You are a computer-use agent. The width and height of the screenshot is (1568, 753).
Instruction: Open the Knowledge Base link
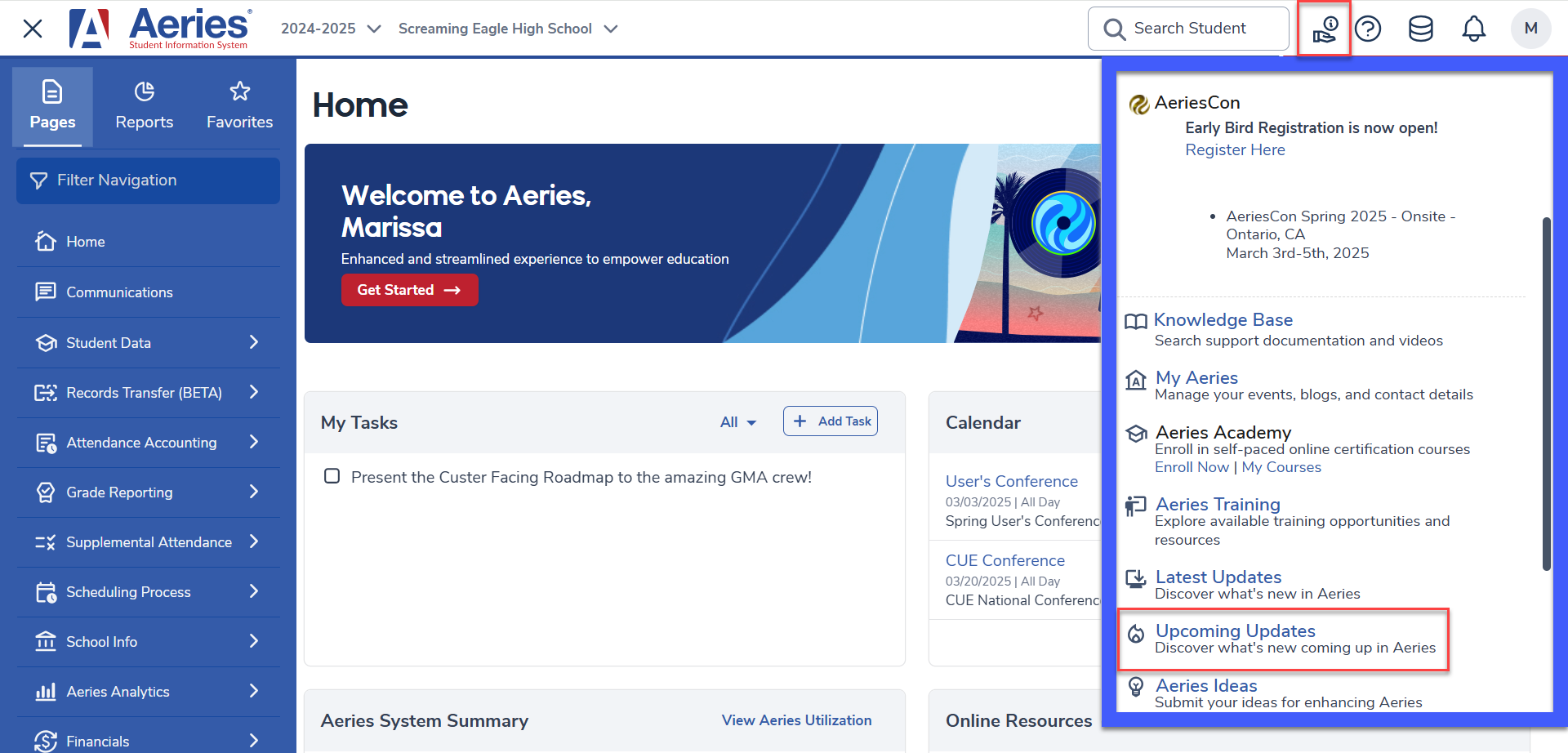[x=1223, y=319]
